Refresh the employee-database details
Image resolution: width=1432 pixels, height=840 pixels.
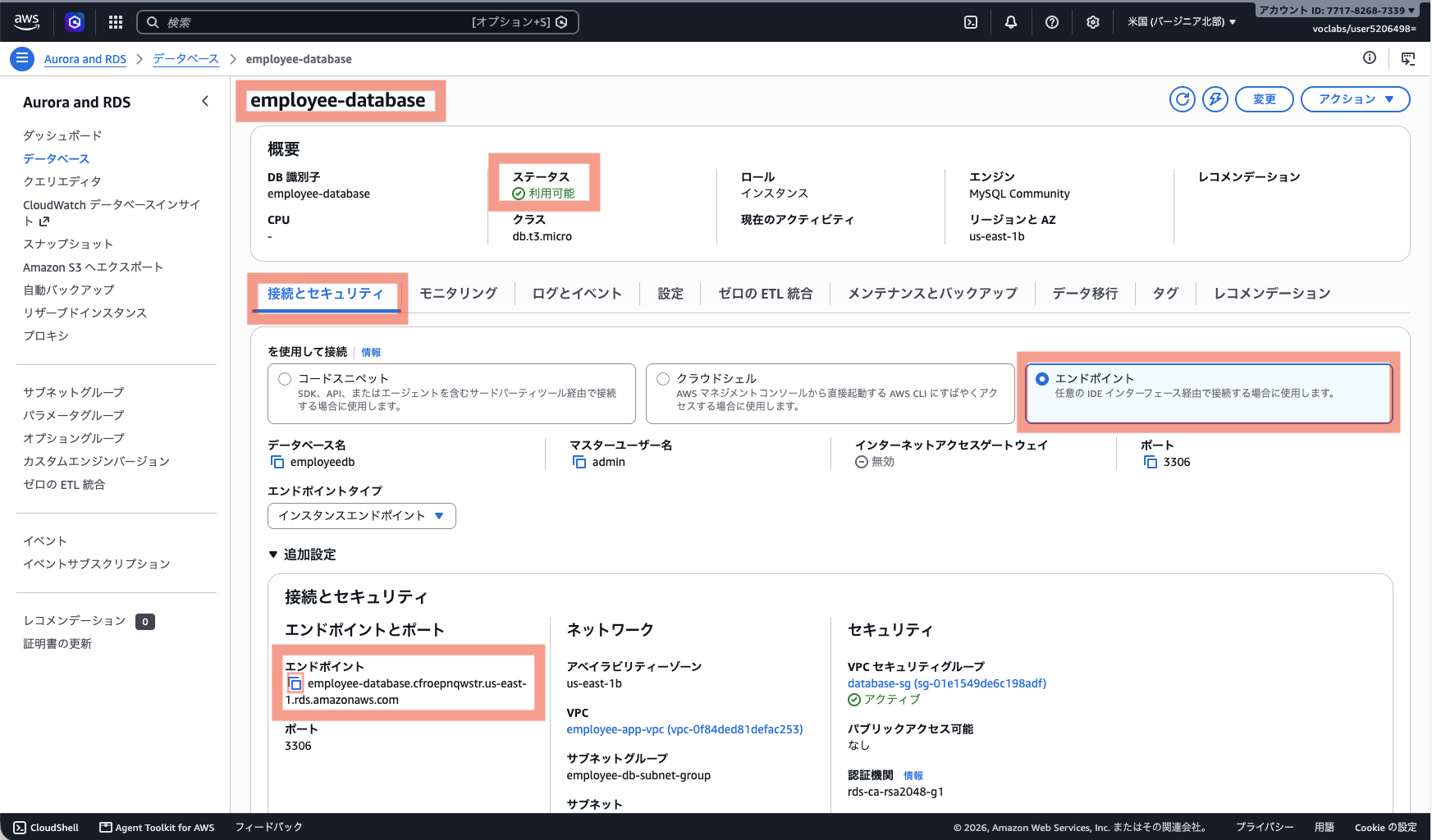(1183, 99)
